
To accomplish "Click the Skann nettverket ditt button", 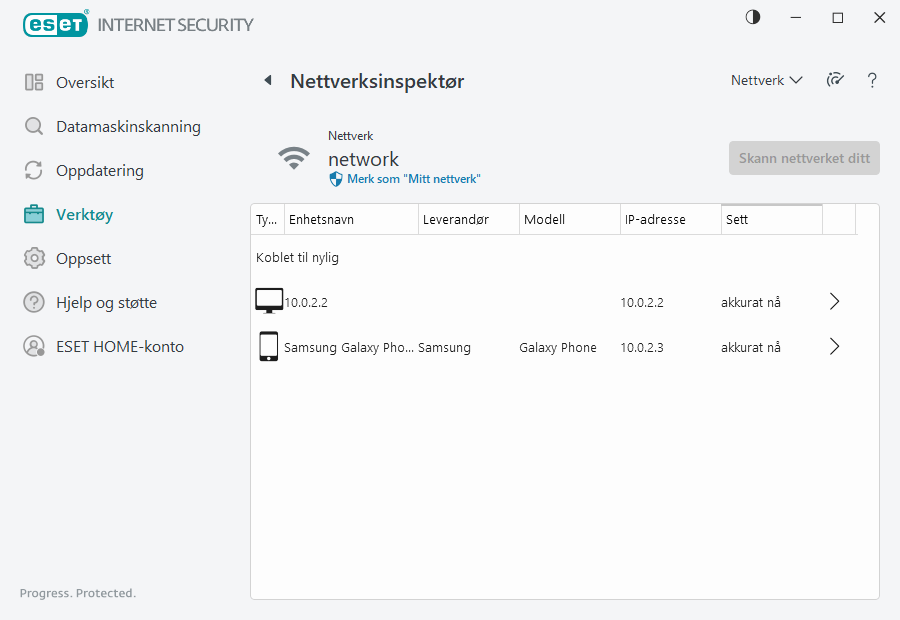I will pos(804,158).
